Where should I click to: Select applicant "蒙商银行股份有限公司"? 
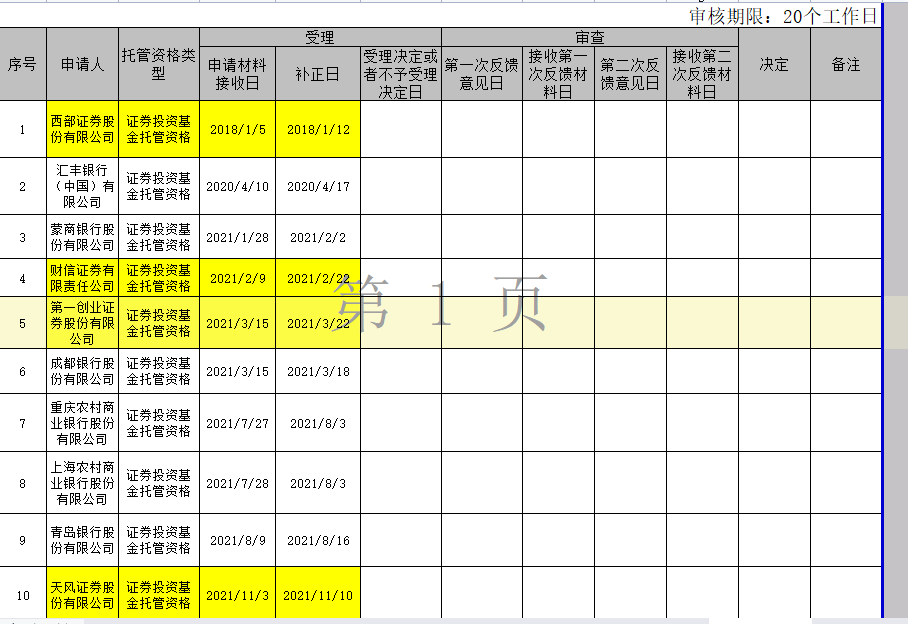tap(82, 237)
